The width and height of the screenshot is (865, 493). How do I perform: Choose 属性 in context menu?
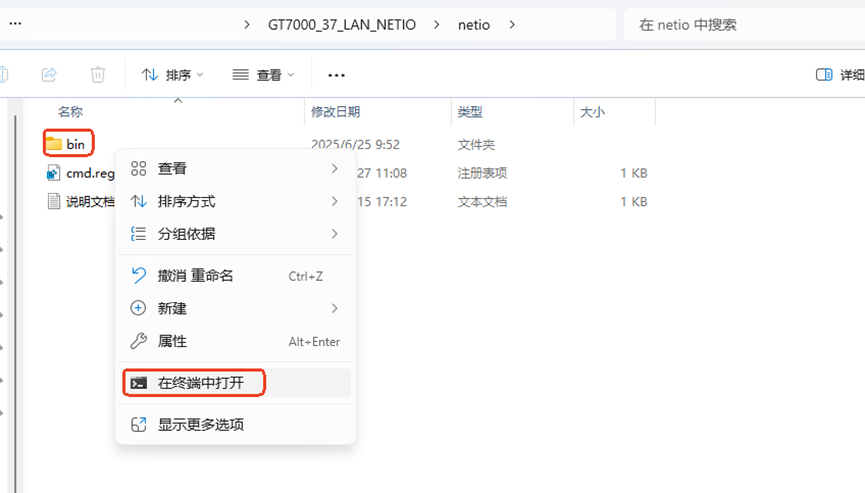pyautogui.click(x=236, y=341)
